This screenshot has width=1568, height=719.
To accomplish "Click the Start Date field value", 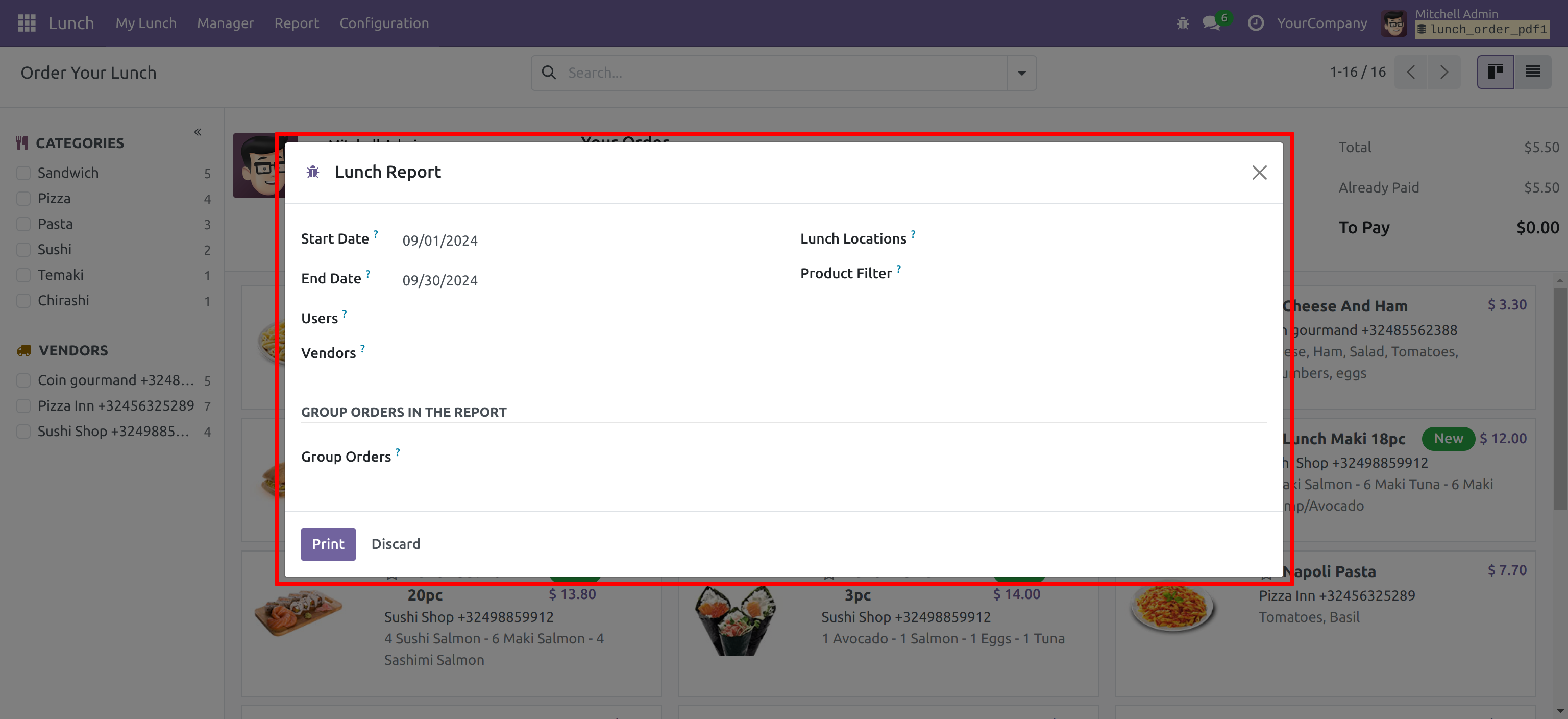I will 439,241.
